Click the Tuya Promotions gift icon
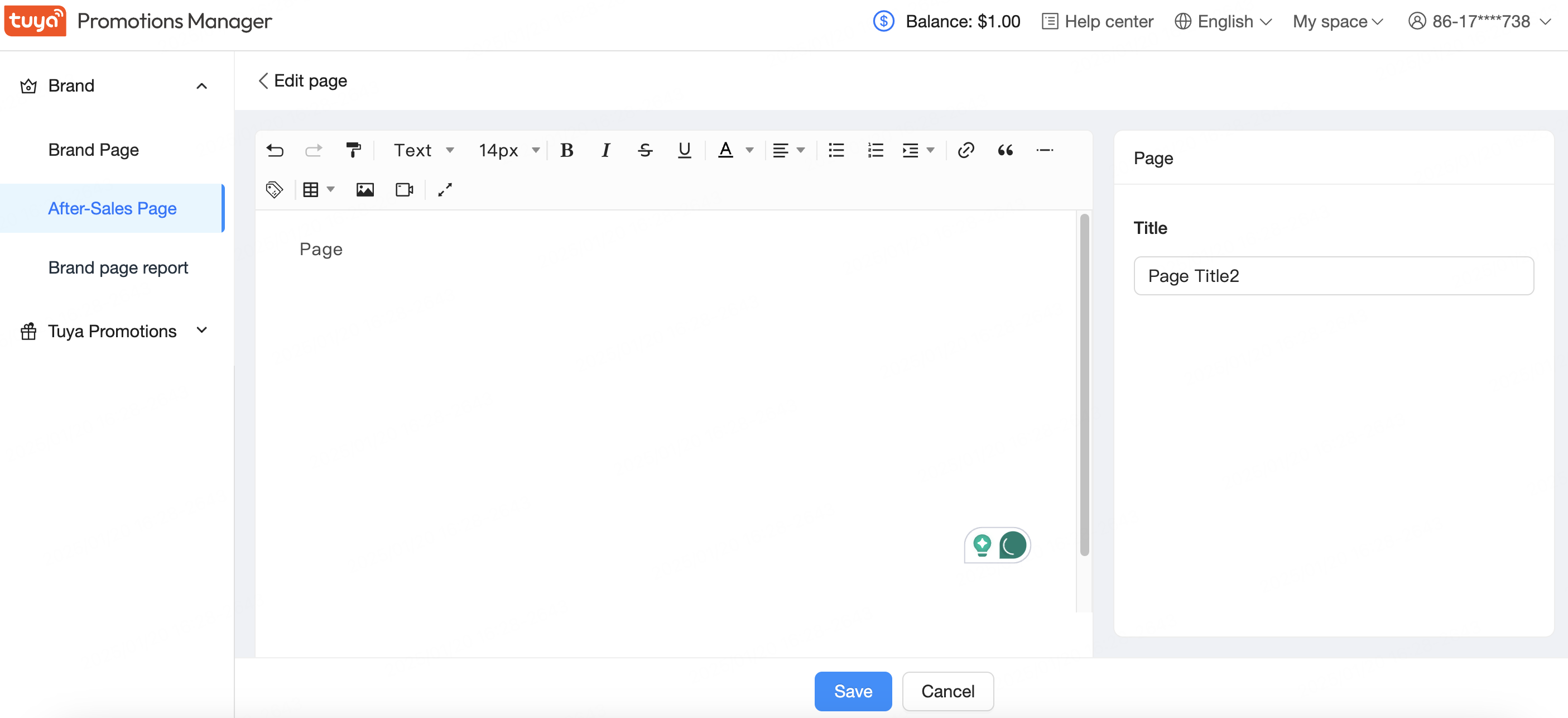1568x718 pixels. click(28, 331)
